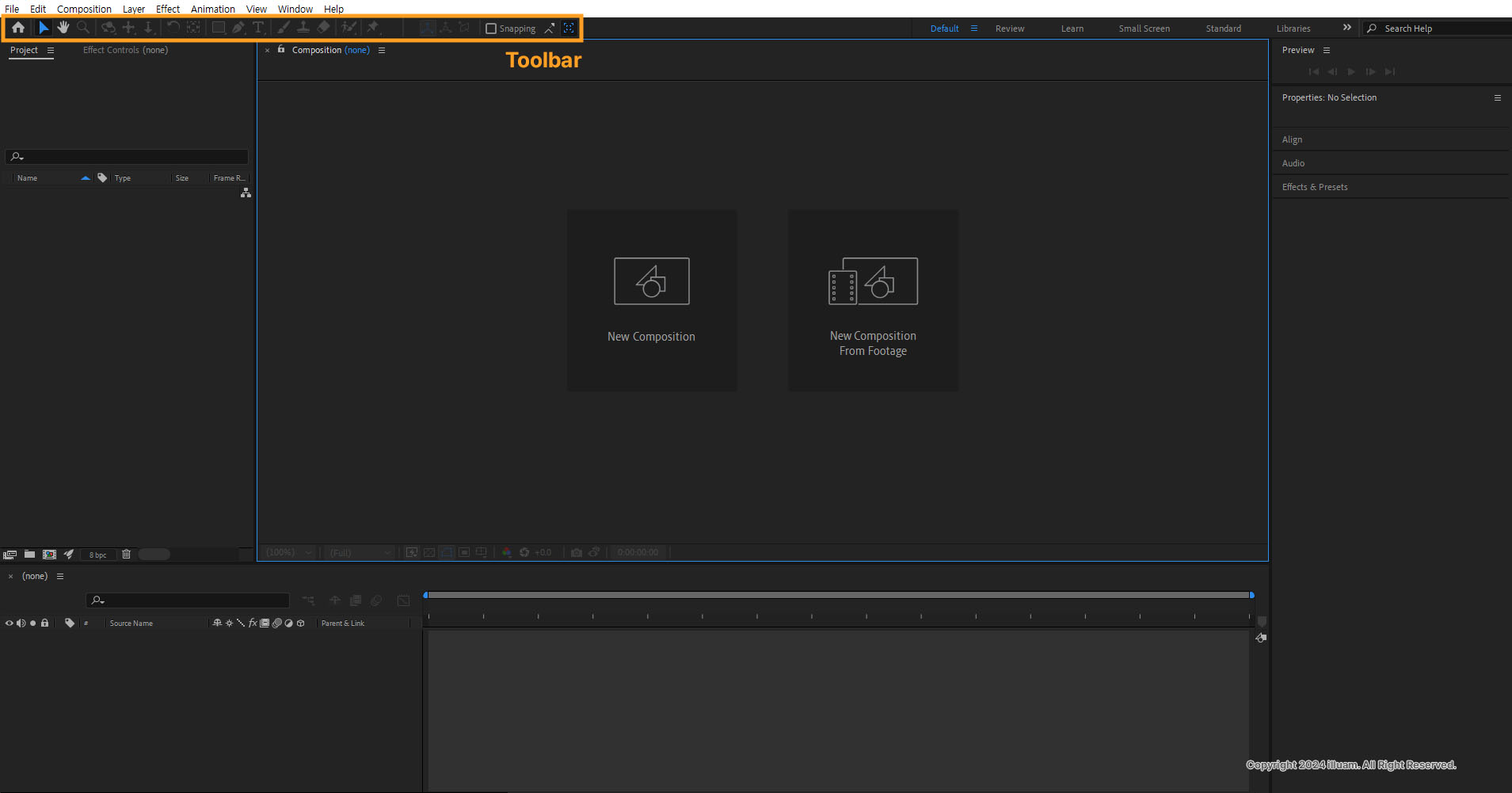Expand the Audio panel

pos(1293,163)
